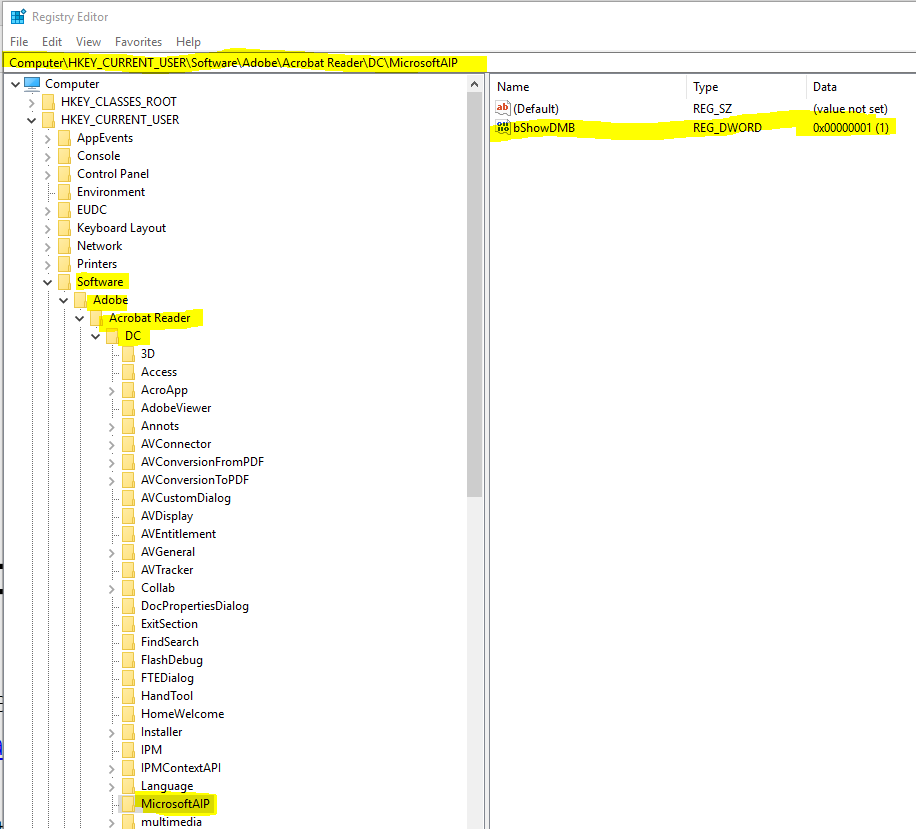Click the HandTool folder icon
The width and height of the screenshot is (916, 829).
click(129, 696)
